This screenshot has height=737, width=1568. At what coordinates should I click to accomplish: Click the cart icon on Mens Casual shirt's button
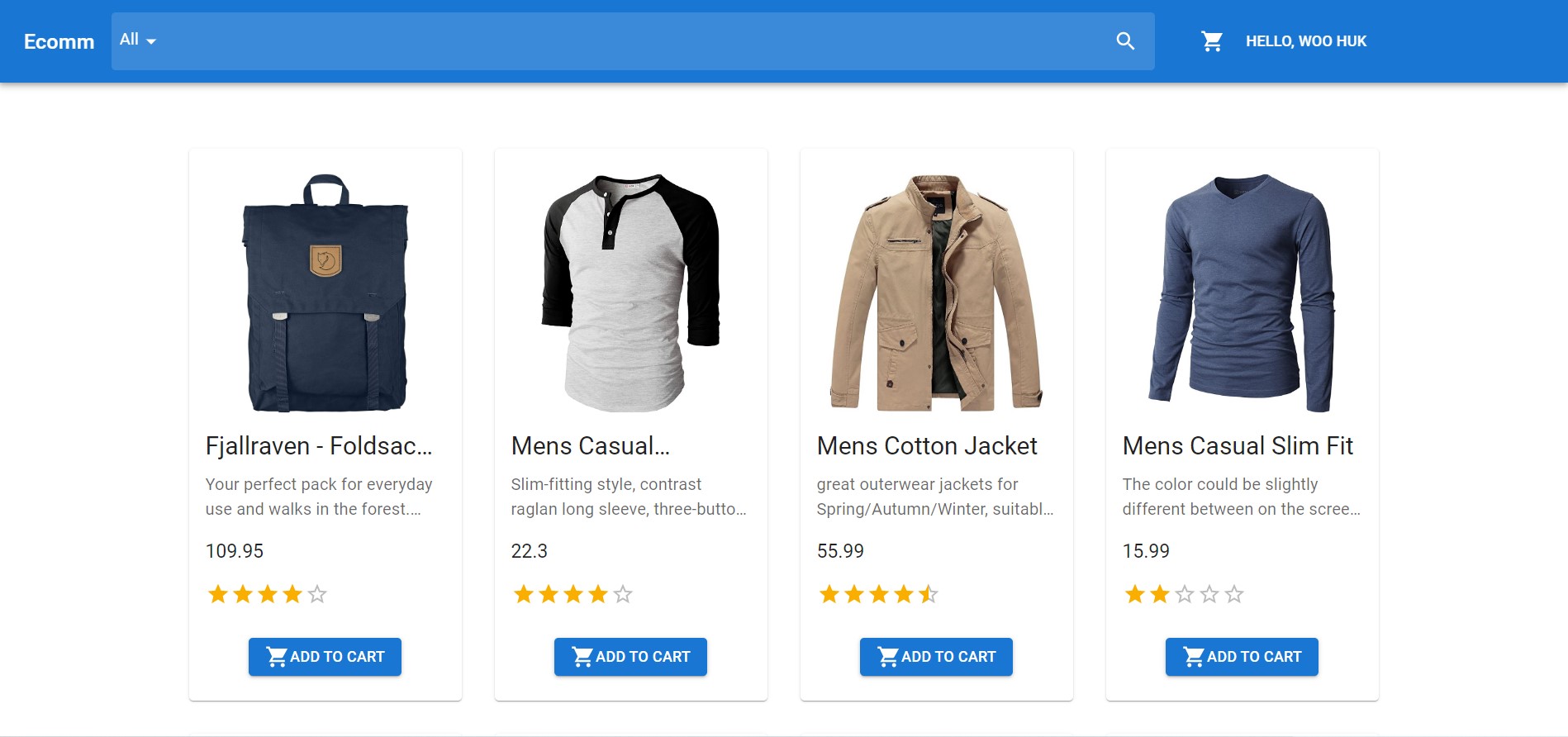(x=582, y=656)
